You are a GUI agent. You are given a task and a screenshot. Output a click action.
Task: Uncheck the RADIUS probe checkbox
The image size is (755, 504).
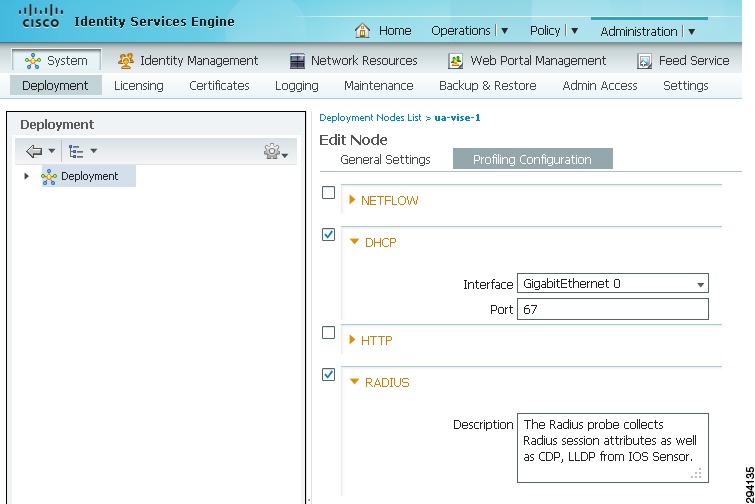click(328, 375)
